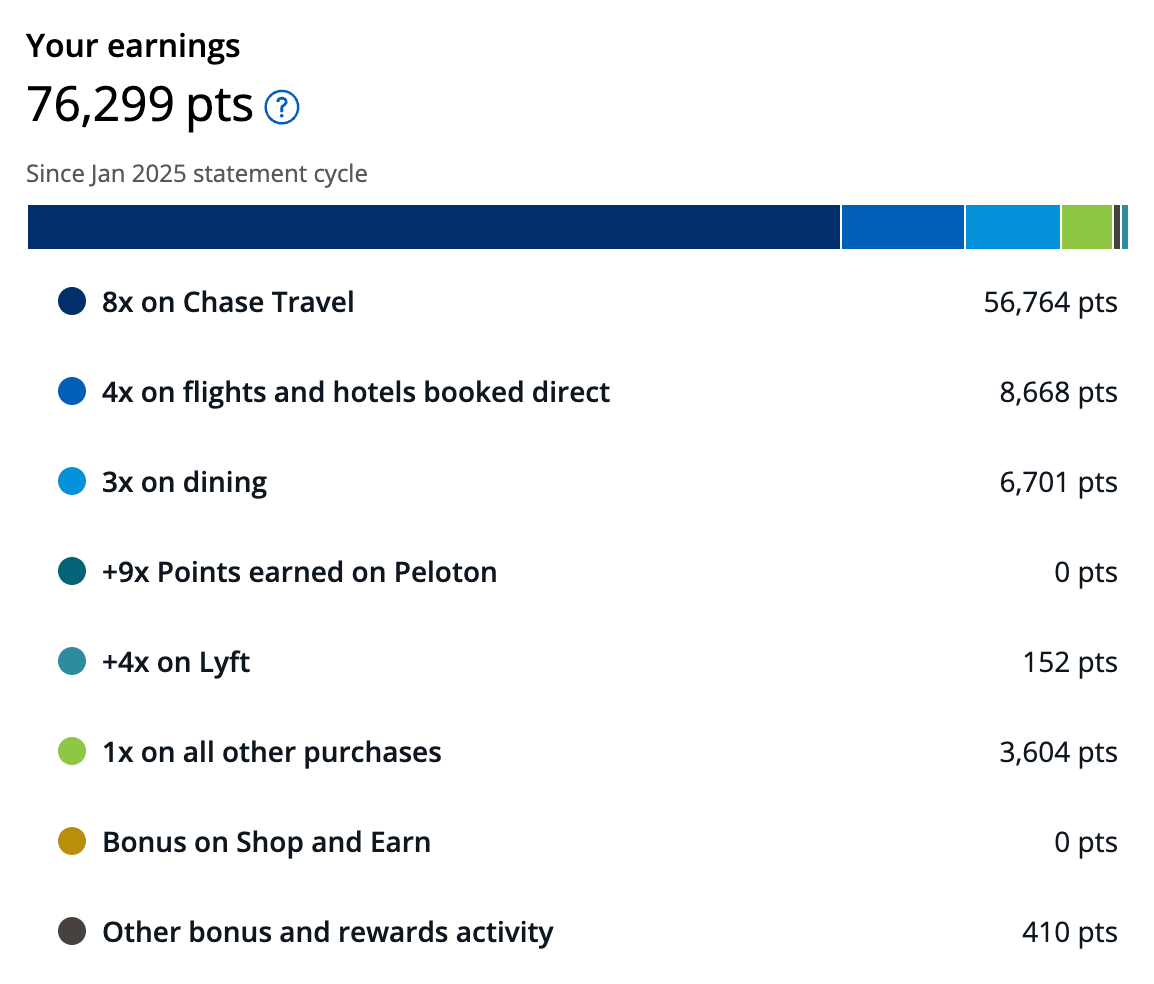Select the Bonus on Shop and Earn row
Screen dimensions: 1154x984
click(x=264, y=841)
